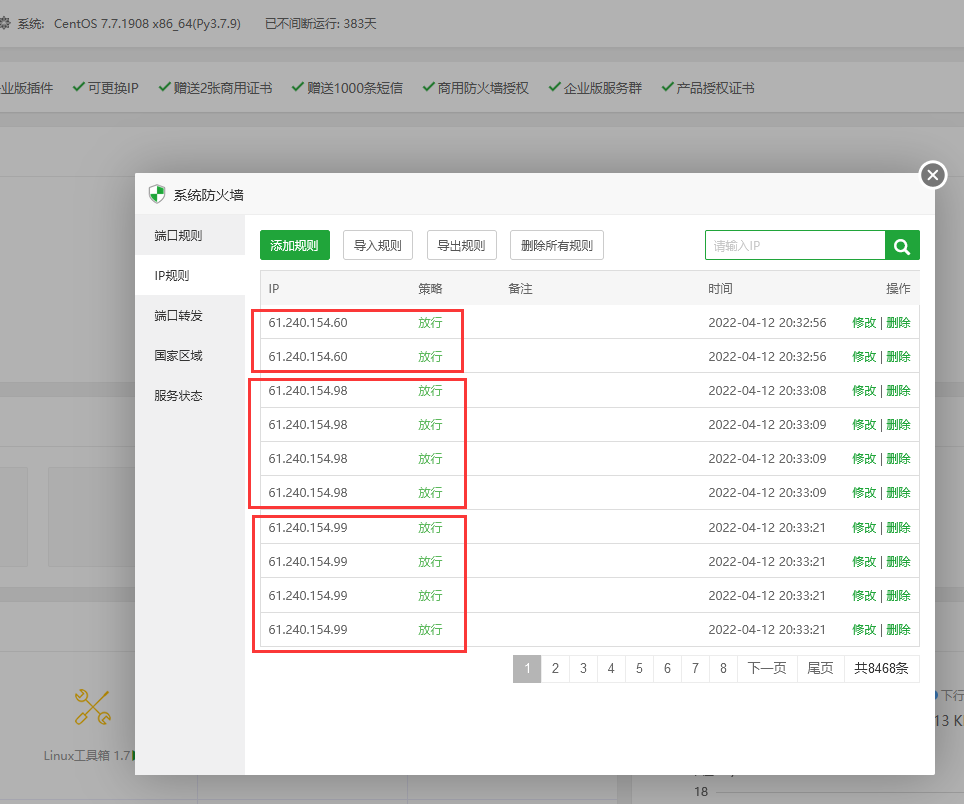Click the firewall shield icon in the title
Screen dimensions: 964x804
tap(157, 194)
